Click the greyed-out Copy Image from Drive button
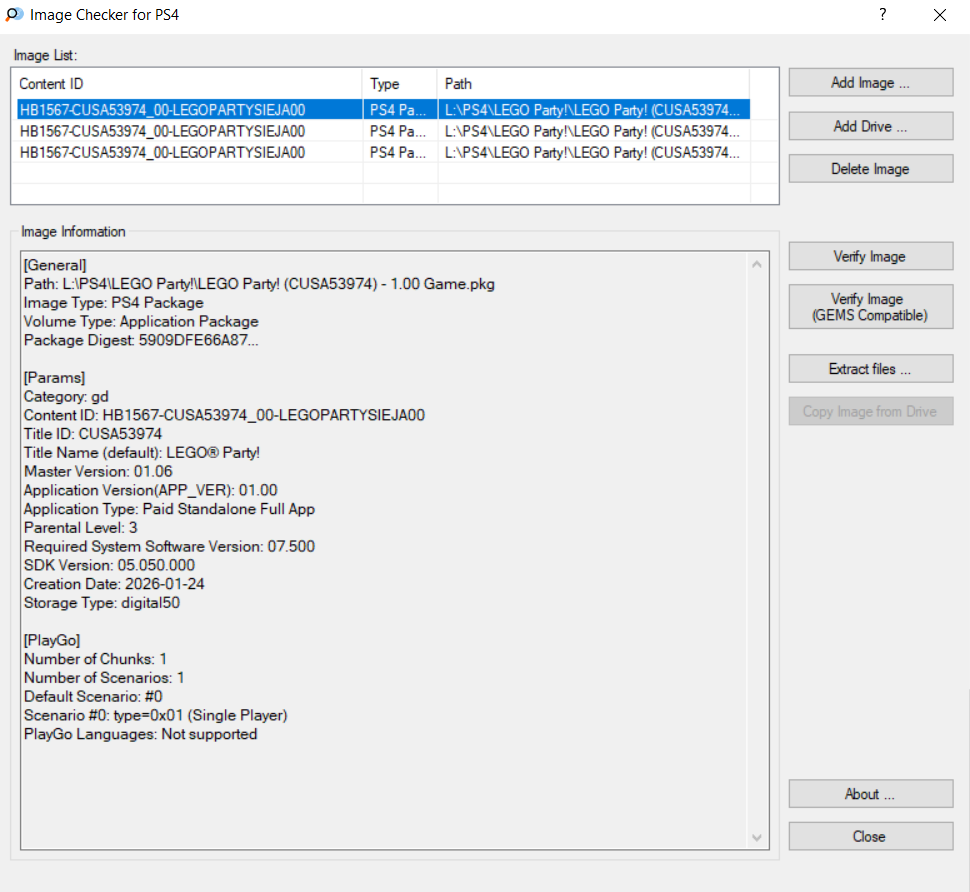 point(870,412)
